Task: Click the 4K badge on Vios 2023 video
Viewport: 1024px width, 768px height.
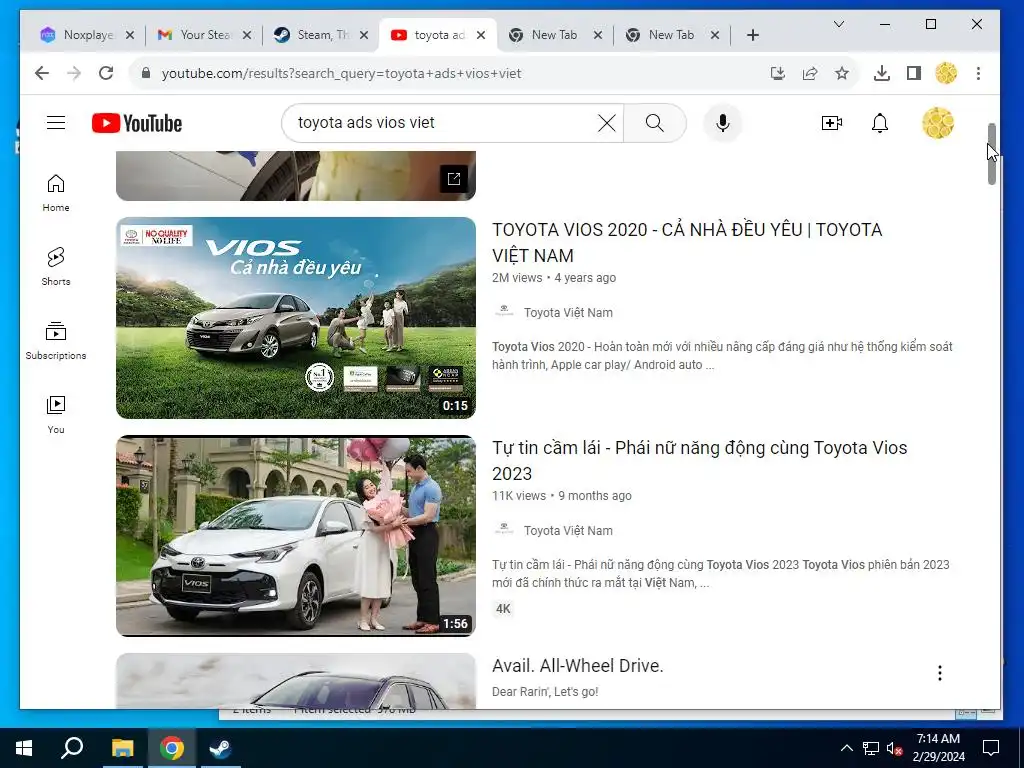Action: click(503, 609)
